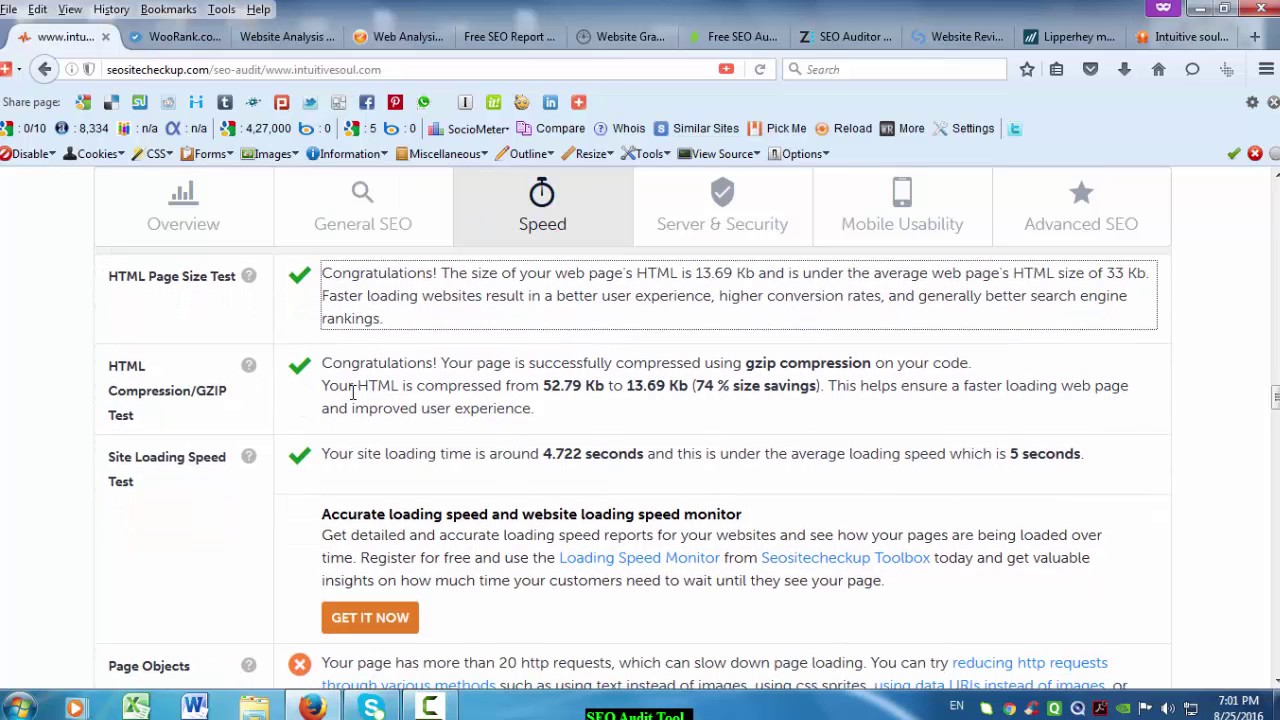The height and width of the screenshot is (720, 1280).
Task: Click help icon for Site Loading Speed Test
Action: click(248, 456)
